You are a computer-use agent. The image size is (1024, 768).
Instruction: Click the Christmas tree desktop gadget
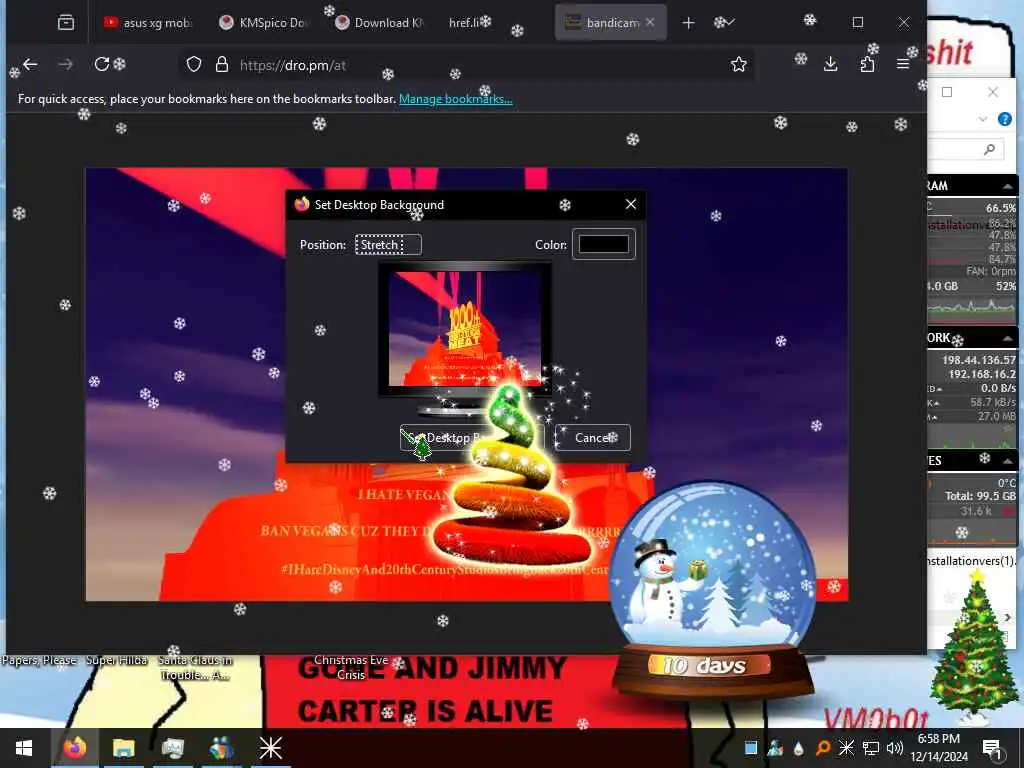point(974,647)
